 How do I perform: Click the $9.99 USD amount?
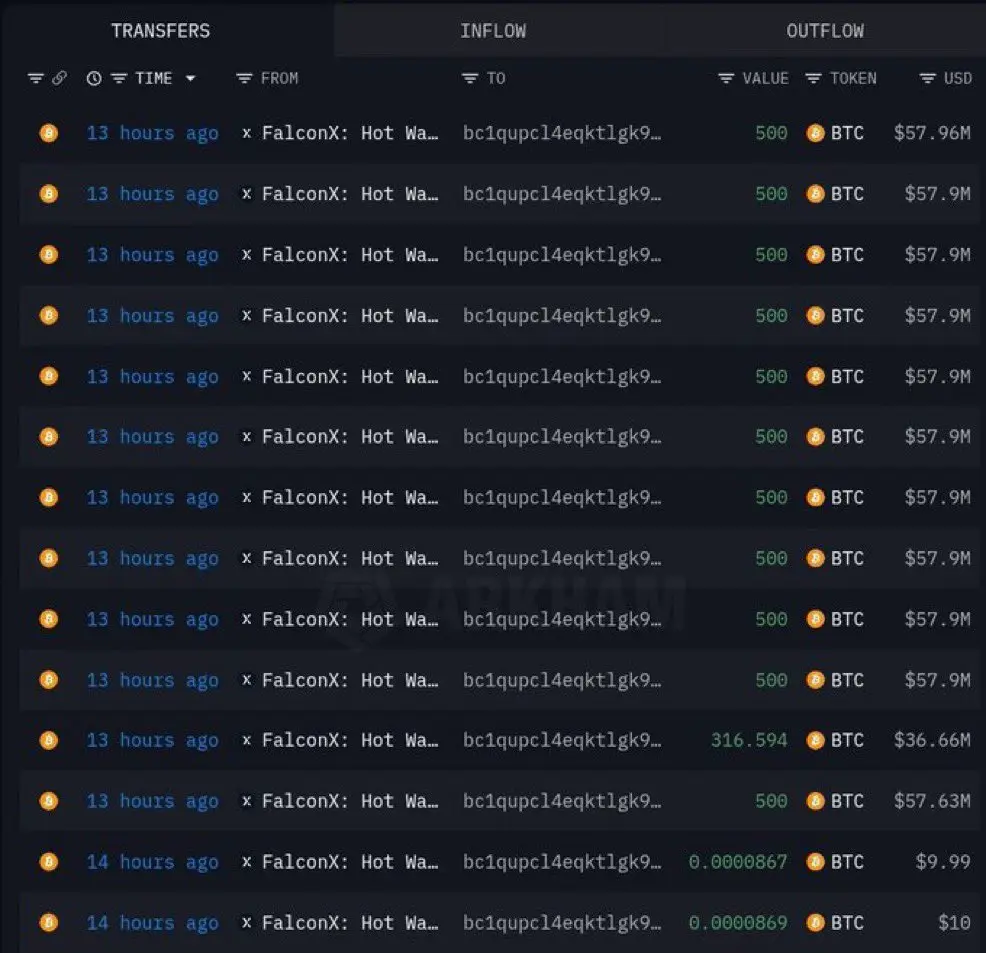tap(943, 861)
